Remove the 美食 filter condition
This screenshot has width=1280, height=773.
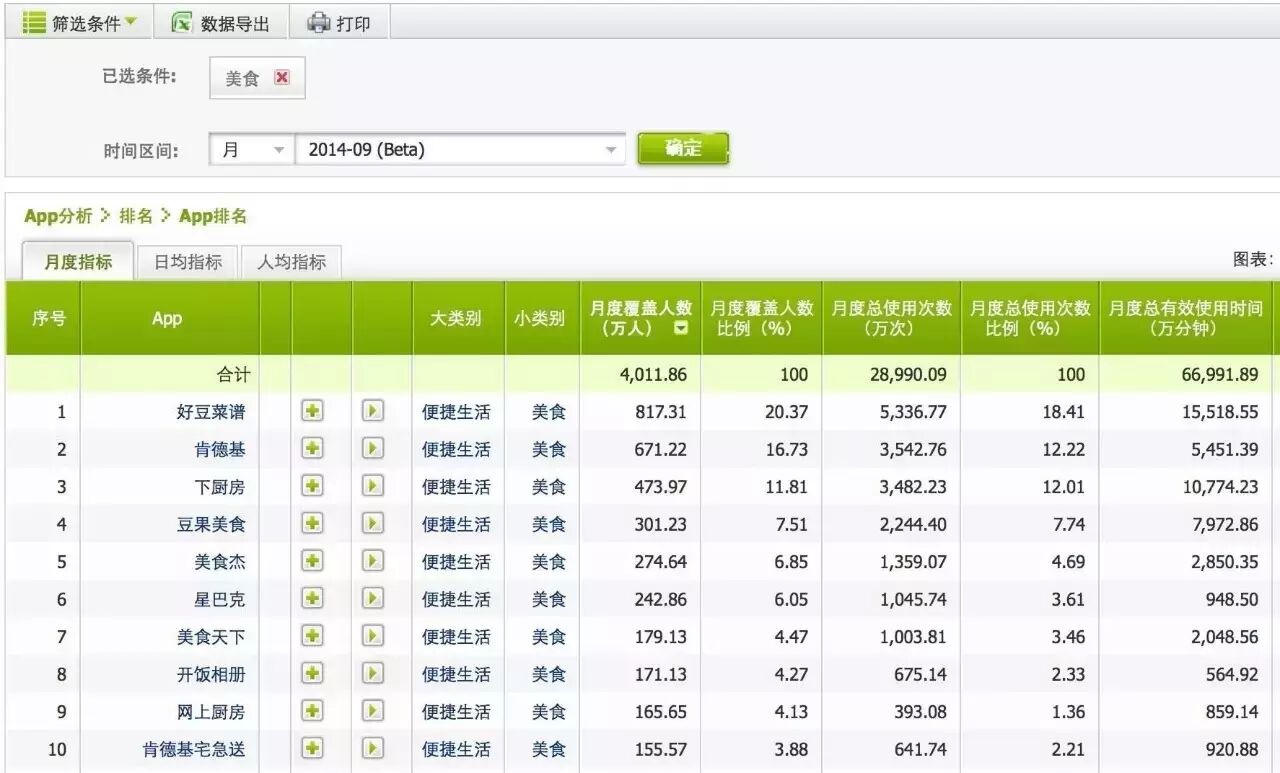(282, 77)
